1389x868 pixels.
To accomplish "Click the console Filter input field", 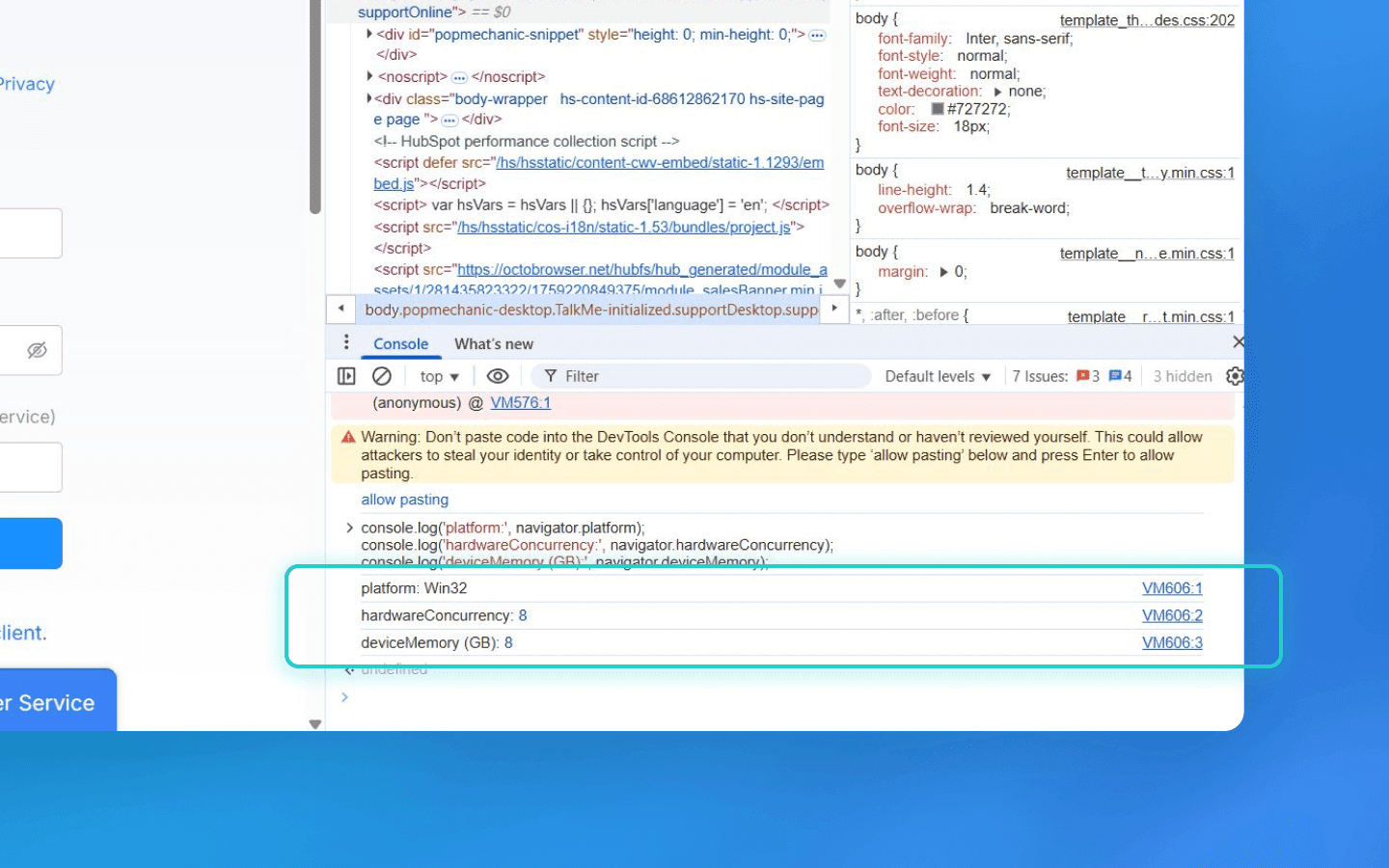I will [700, 376].
